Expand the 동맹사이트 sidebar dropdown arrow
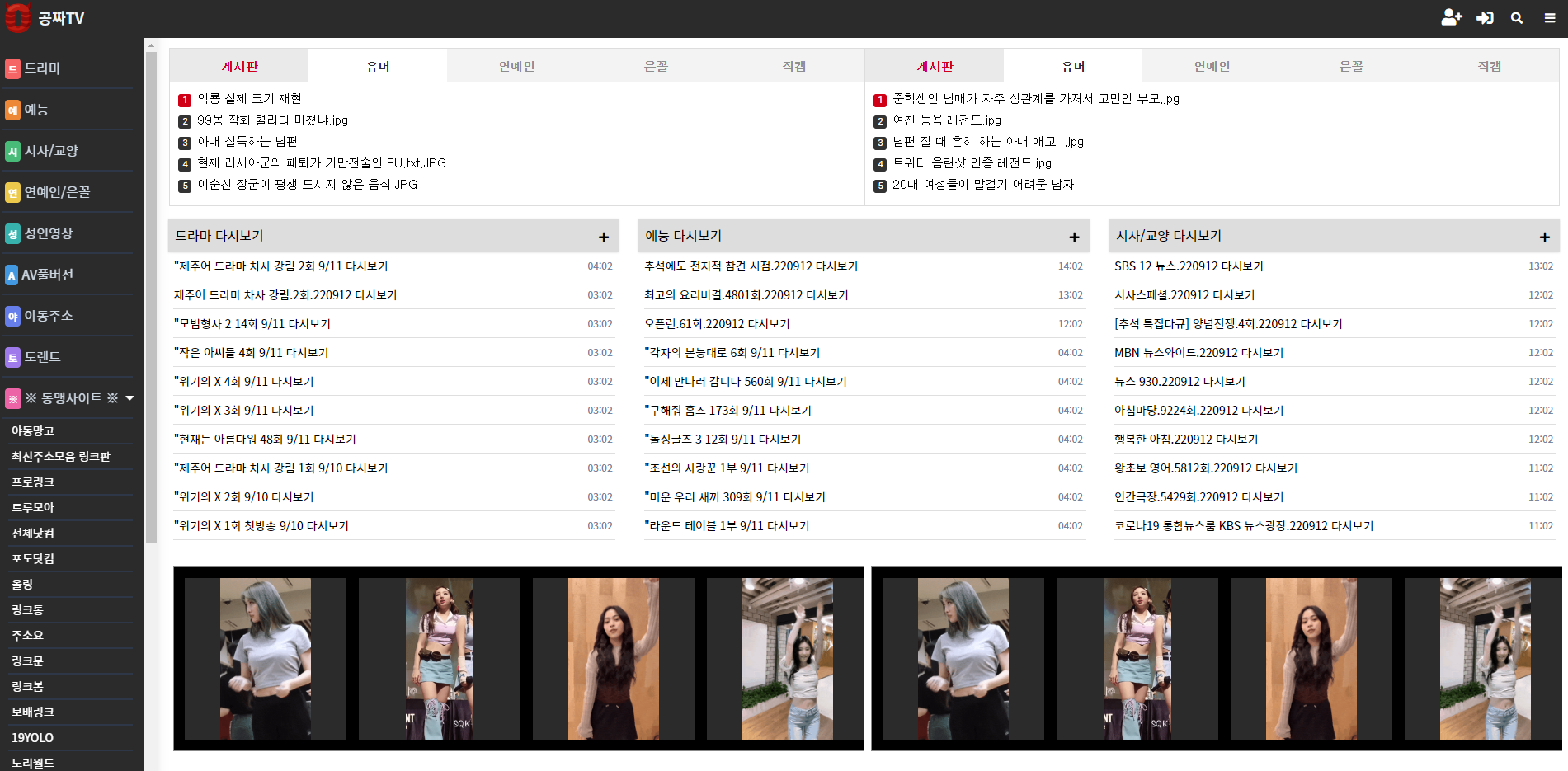 (x=129, y=398)
